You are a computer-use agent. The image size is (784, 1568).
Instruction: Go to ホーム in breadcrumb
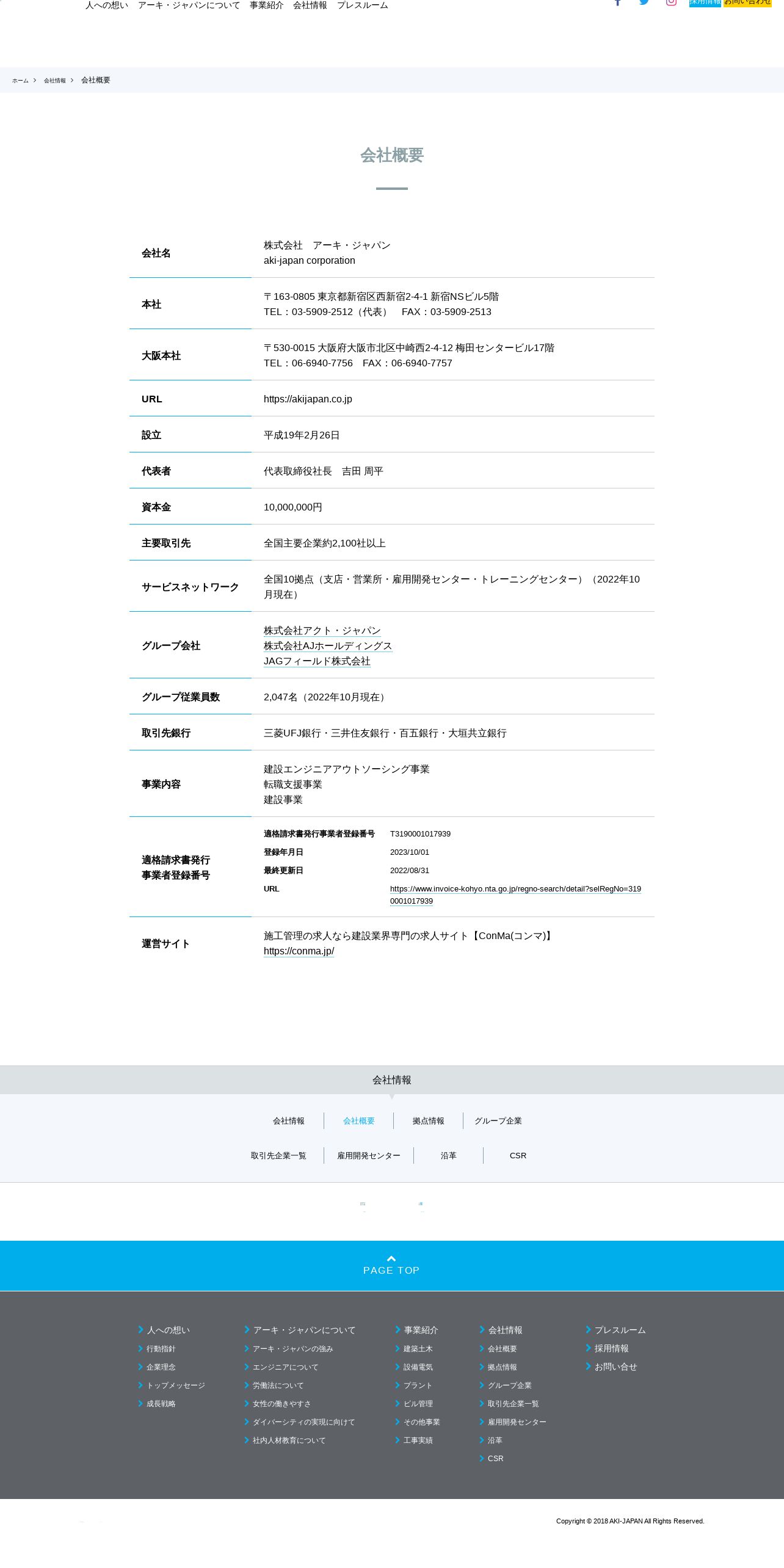pyautogui.click(x=20, y=81)
